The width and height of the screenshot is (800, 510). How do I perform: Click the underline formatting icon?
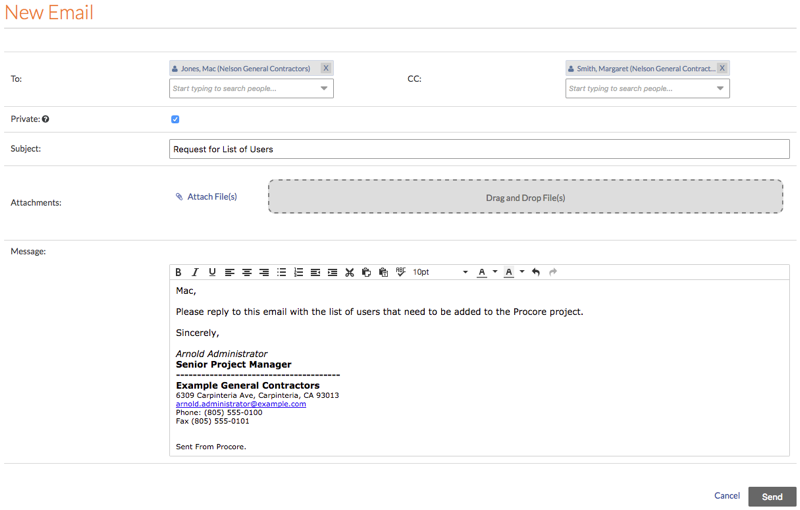212,272
